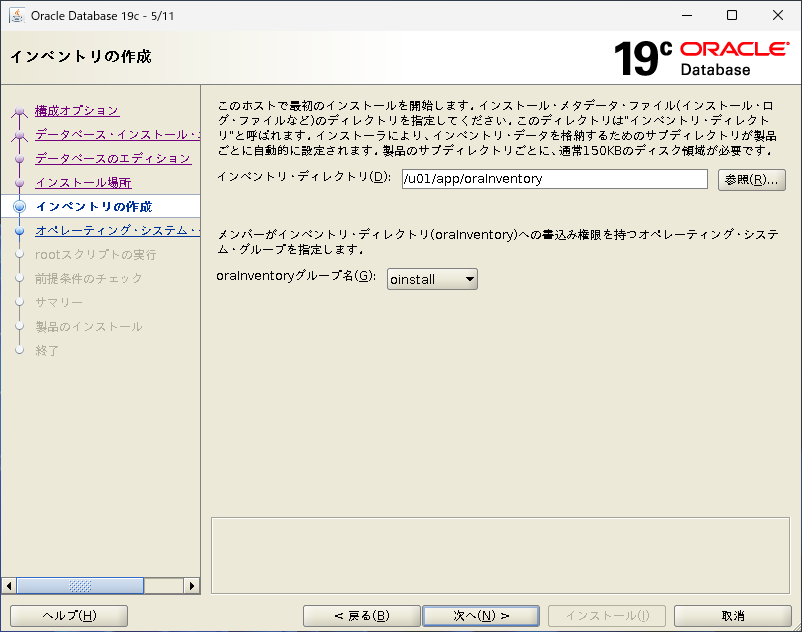This screenshot has height=632, width=802.
Task: Open オペレーティング・システム step link
Action: pyautogui.click(x=117, y=231)
